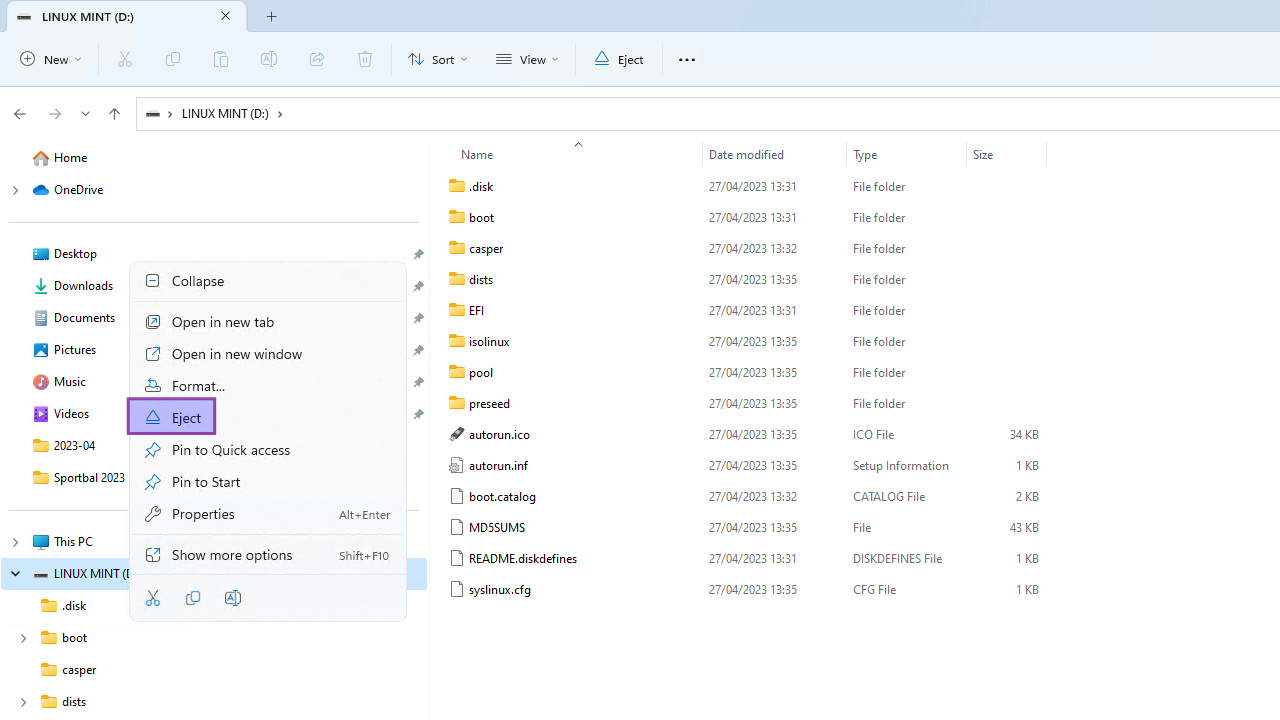
Task: Click the Delete trash icon in toolbar
Action: pyautogui.click(x=365, y=59)
